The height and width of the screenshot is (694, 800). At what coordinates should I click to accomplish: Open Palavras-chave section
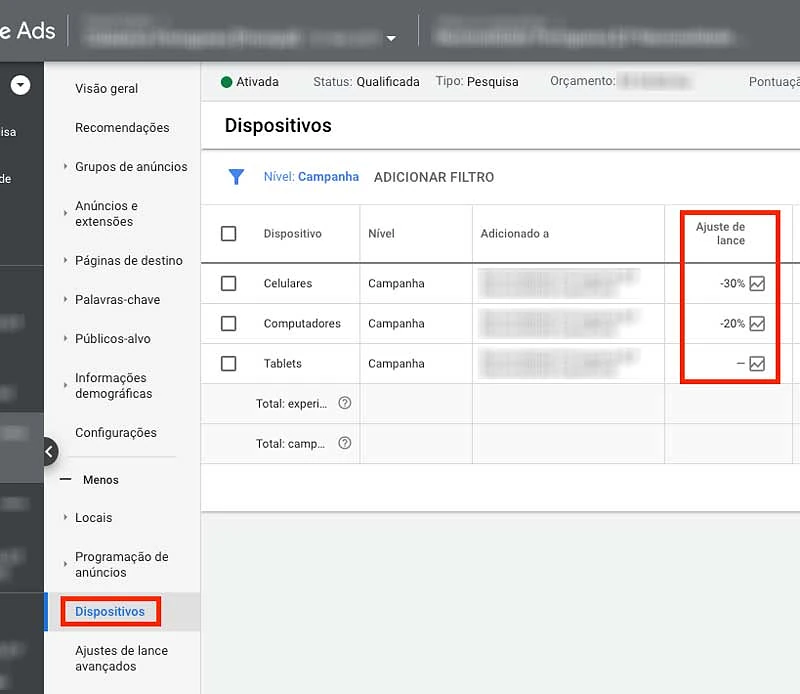(117, 300)
